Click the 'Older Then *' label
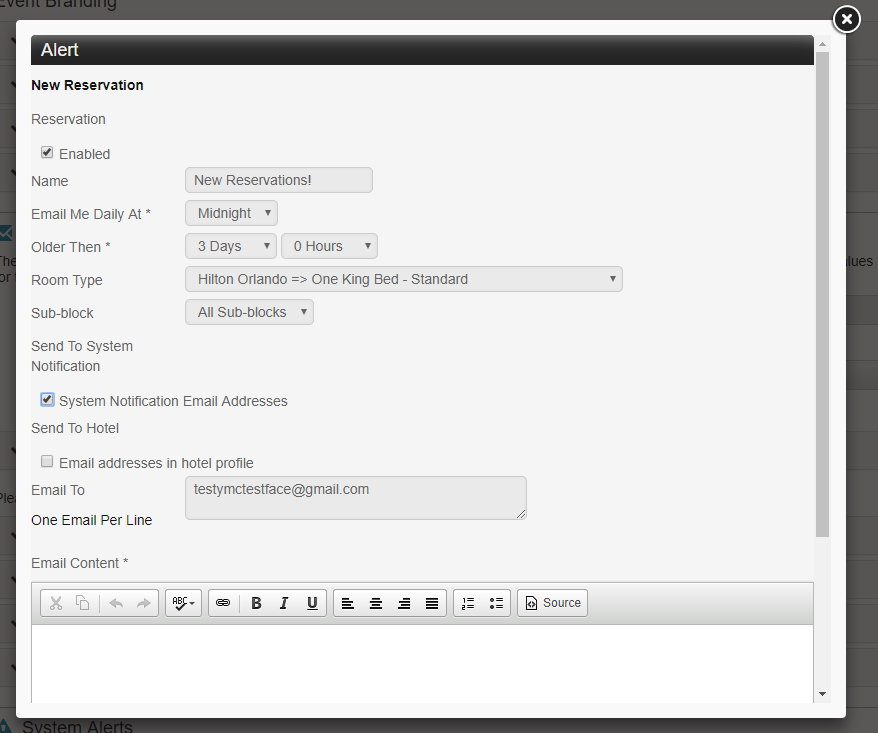Image resolution: width=878 pixels, height=733 pixels. click(x=71, y=247)
